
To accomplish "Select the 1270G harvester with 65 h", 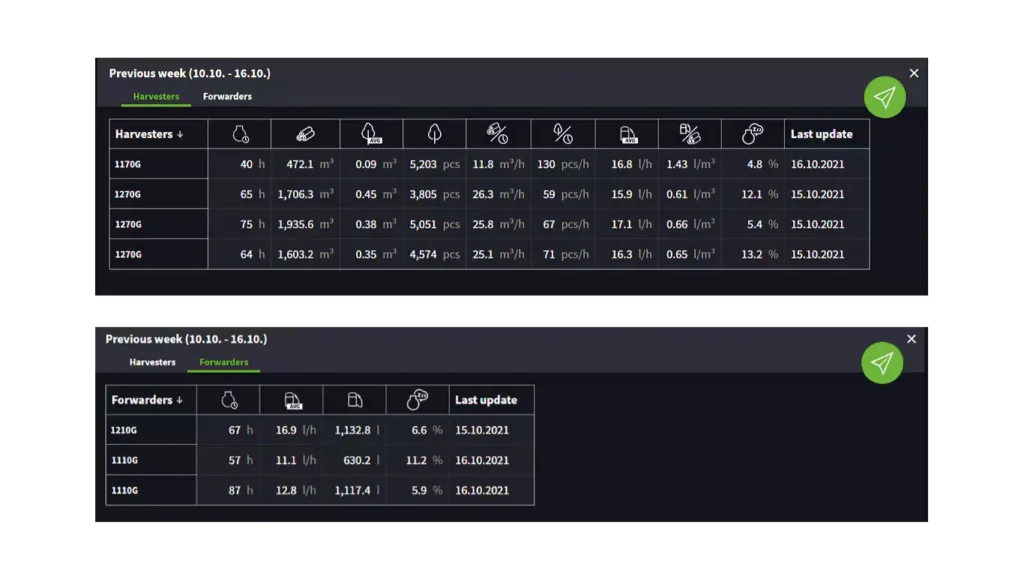I will (128, 194).
